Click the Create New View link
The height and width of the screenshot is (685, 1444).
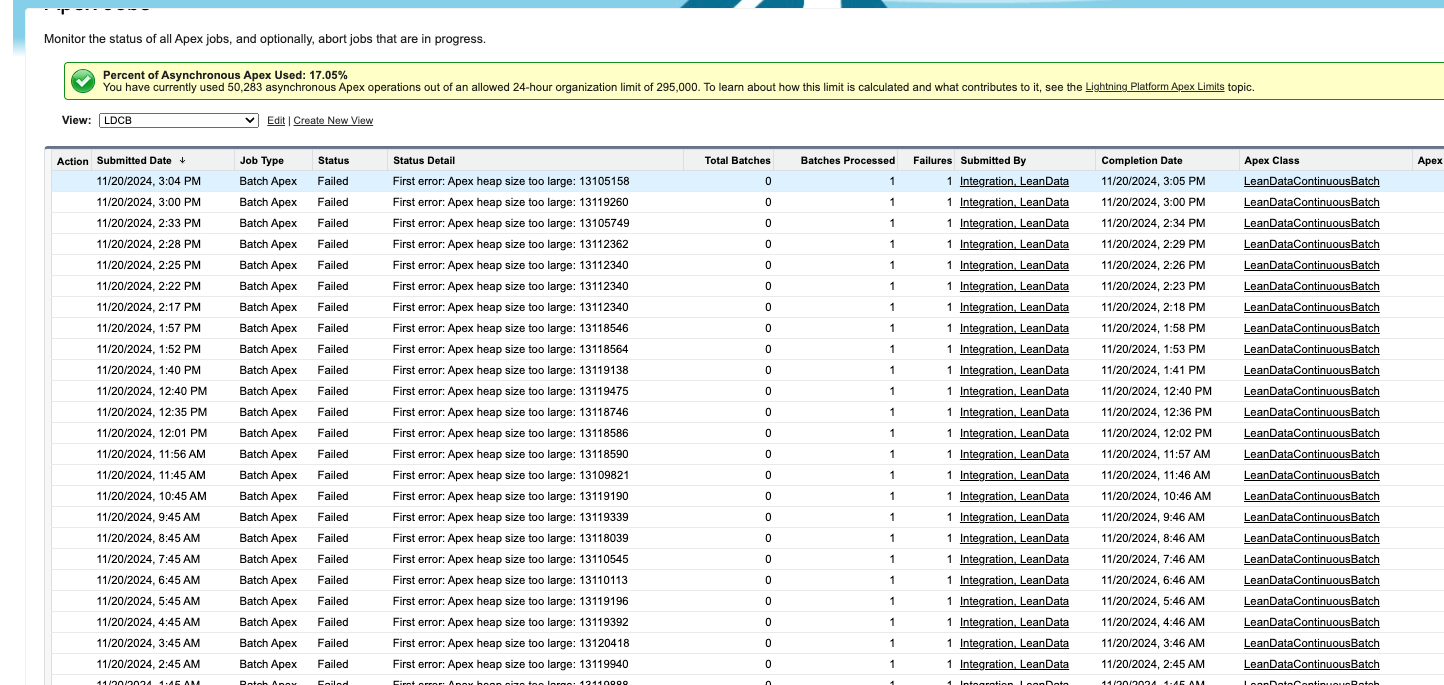coord(333,121)
